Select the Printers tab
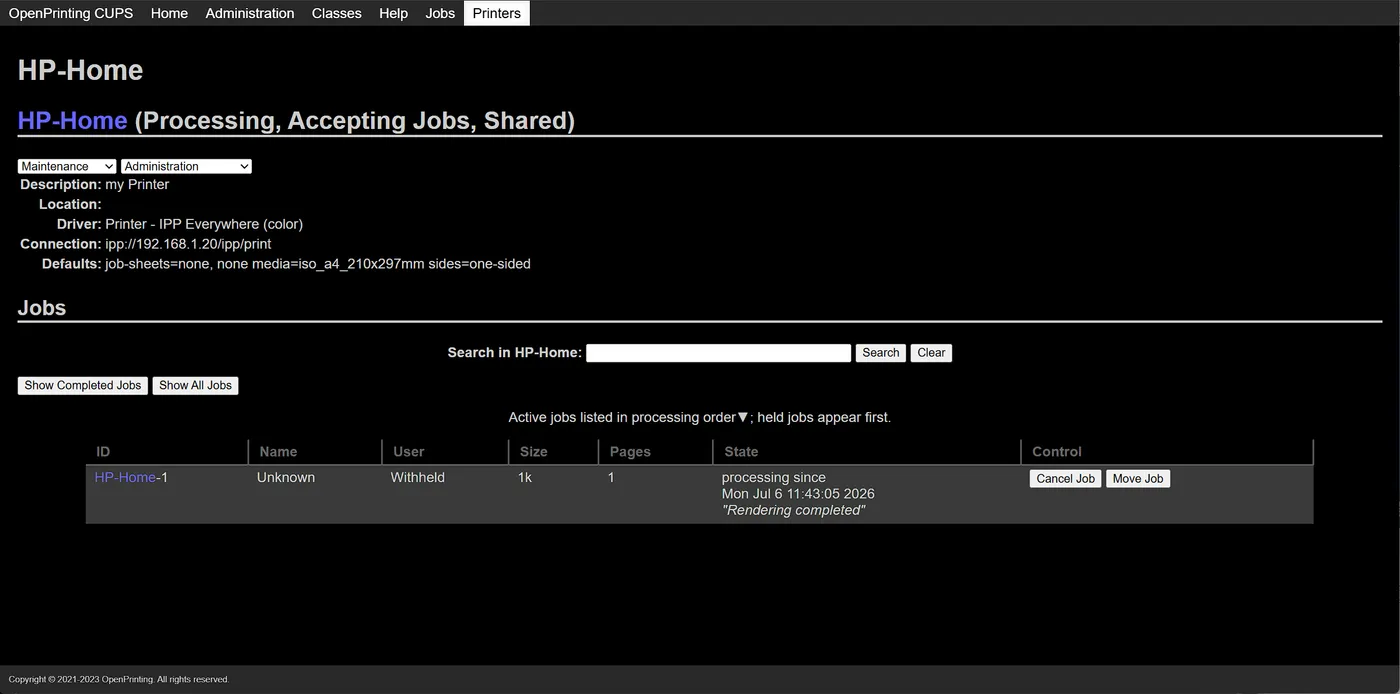This screenshot has height=694, width=1400. click(497, 13)
